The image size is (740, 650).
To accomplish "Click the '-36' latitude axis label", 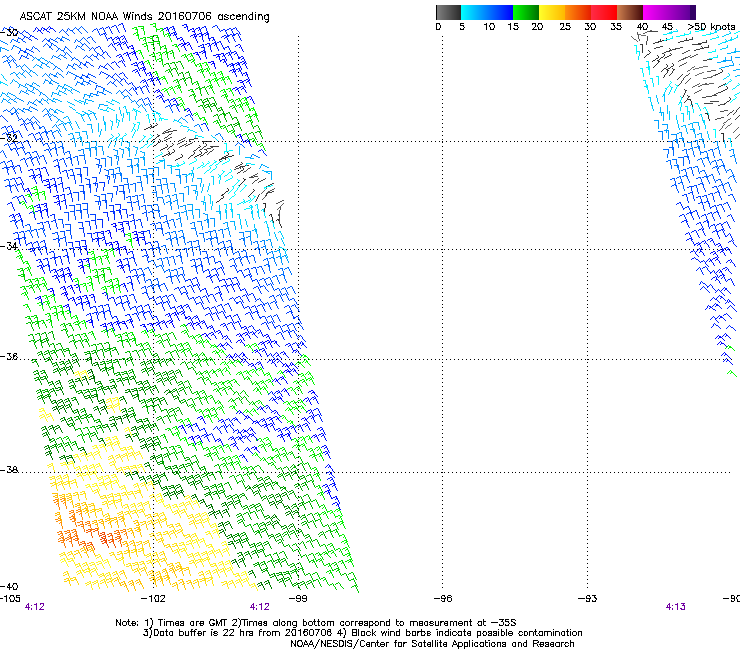I will coord(9,356).
